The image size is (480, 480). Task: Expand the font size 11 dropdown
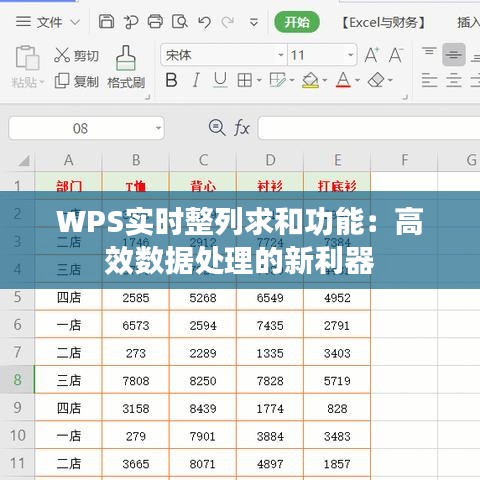tap(350, 55)
